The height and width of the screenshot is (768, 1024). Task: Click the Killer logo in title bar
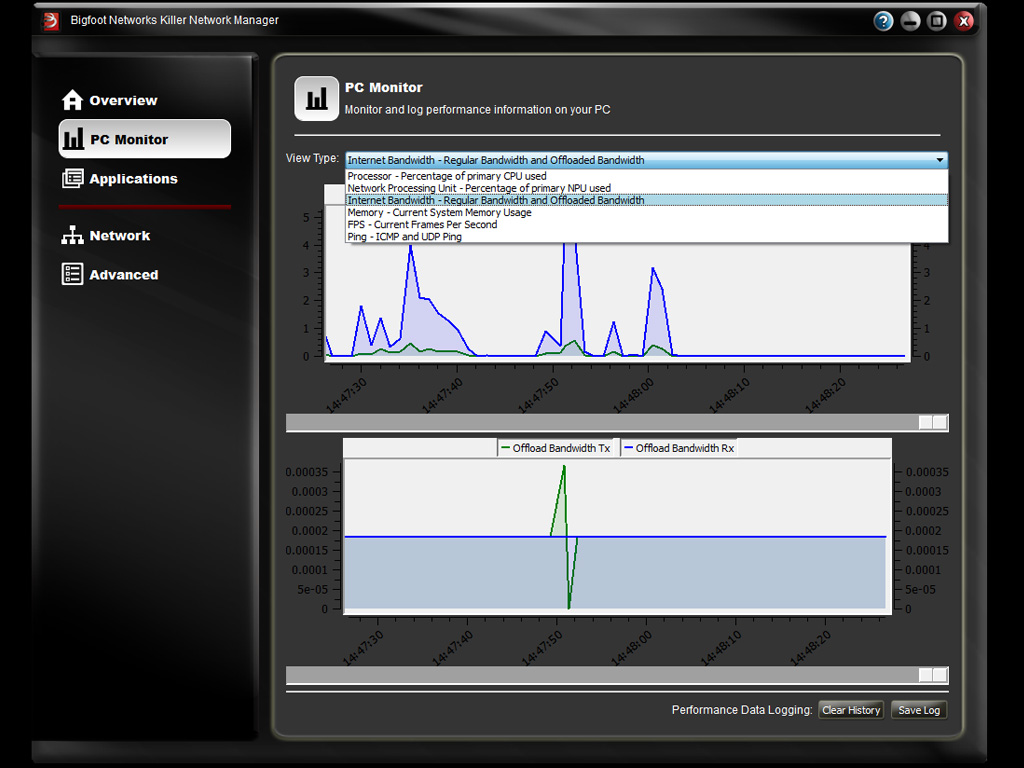51,21
